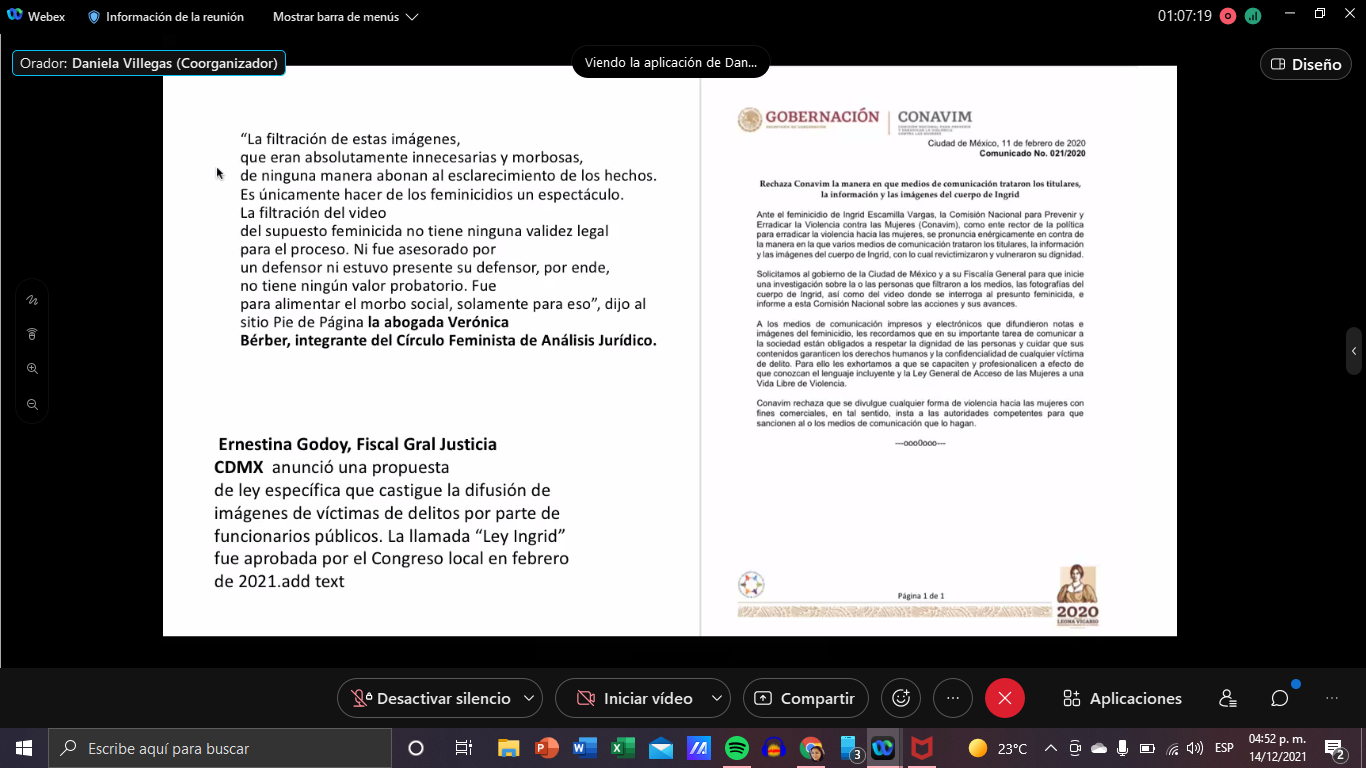
Task: Open the Cortana circle icon
Action: [416, 748]
